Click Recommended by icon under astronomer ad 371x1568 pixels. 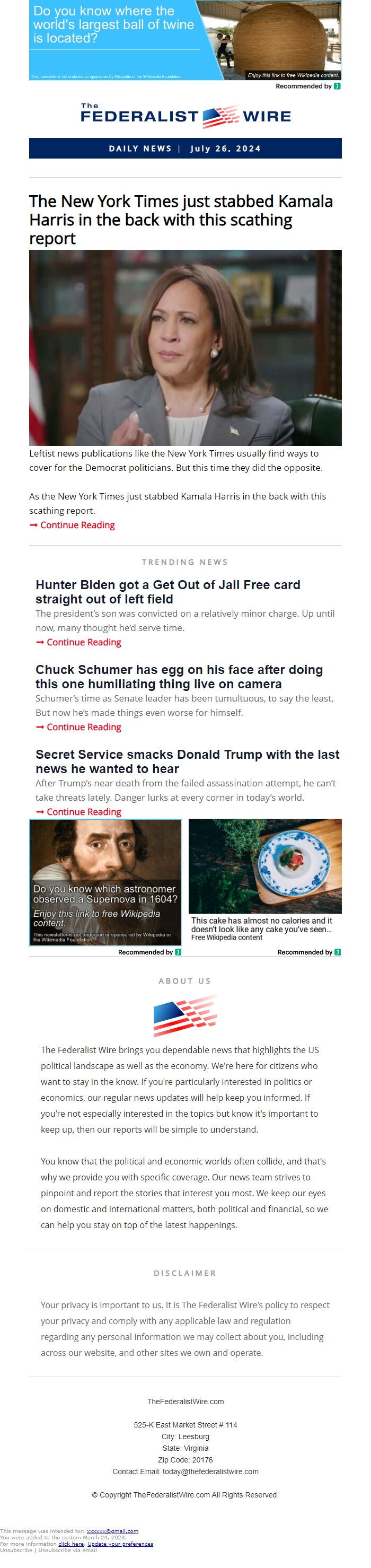(x=178, y=952)
